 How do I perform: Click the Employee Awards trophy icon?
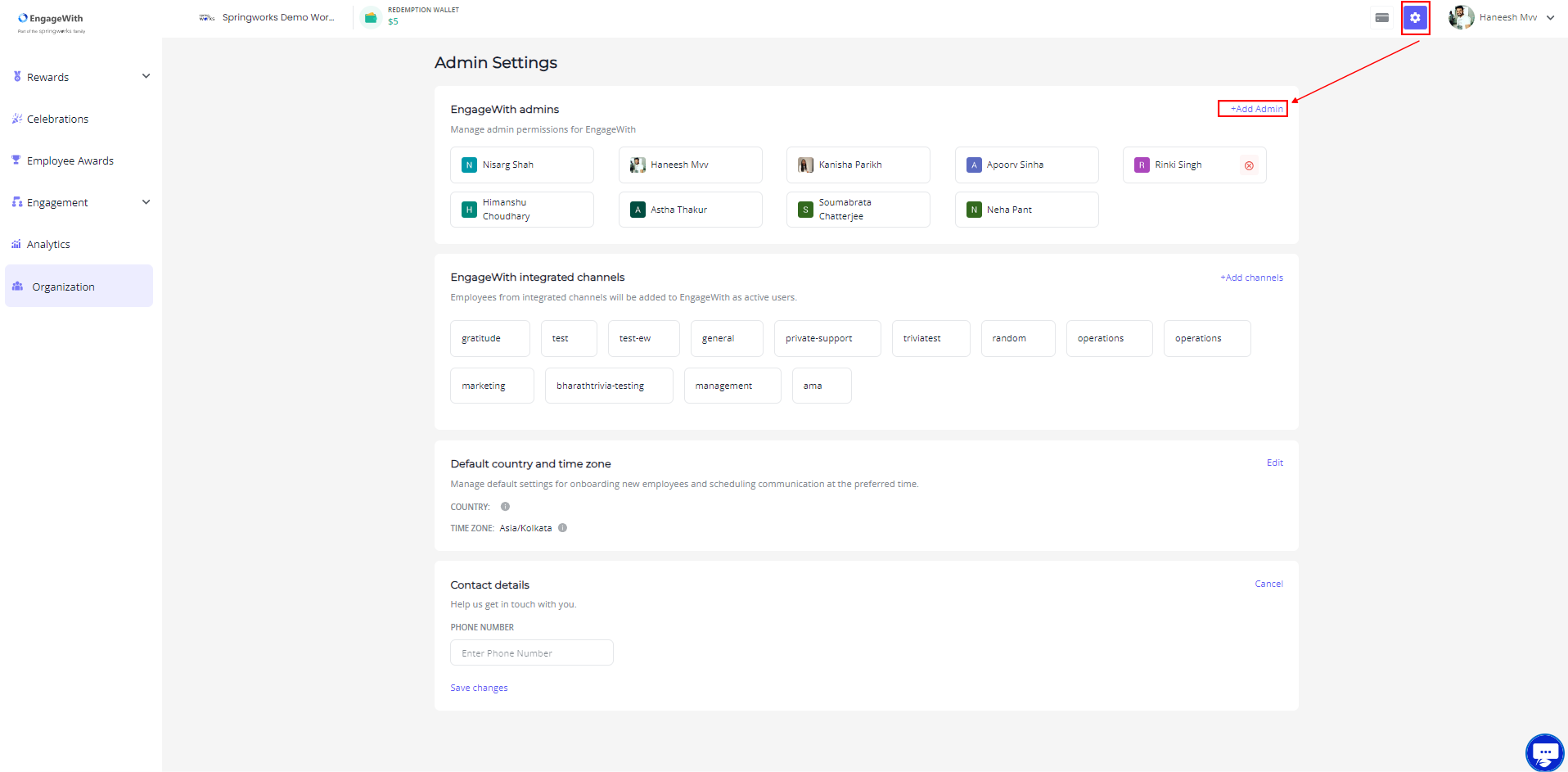(x=16, y=160)
